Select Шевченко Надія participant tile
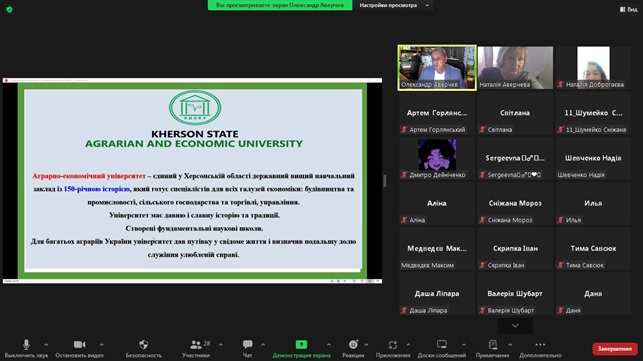 593,158
